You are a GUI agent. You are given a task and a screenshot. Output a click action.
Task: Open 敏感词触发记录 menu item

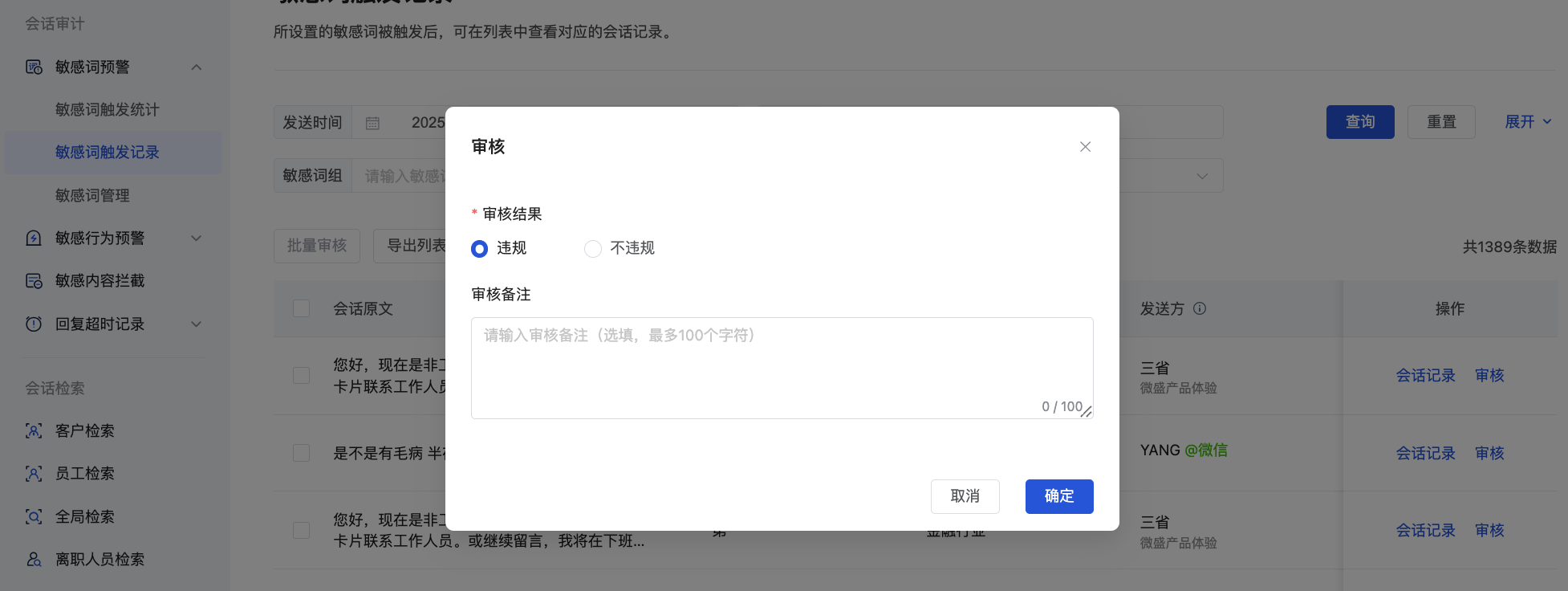point(113,153)
